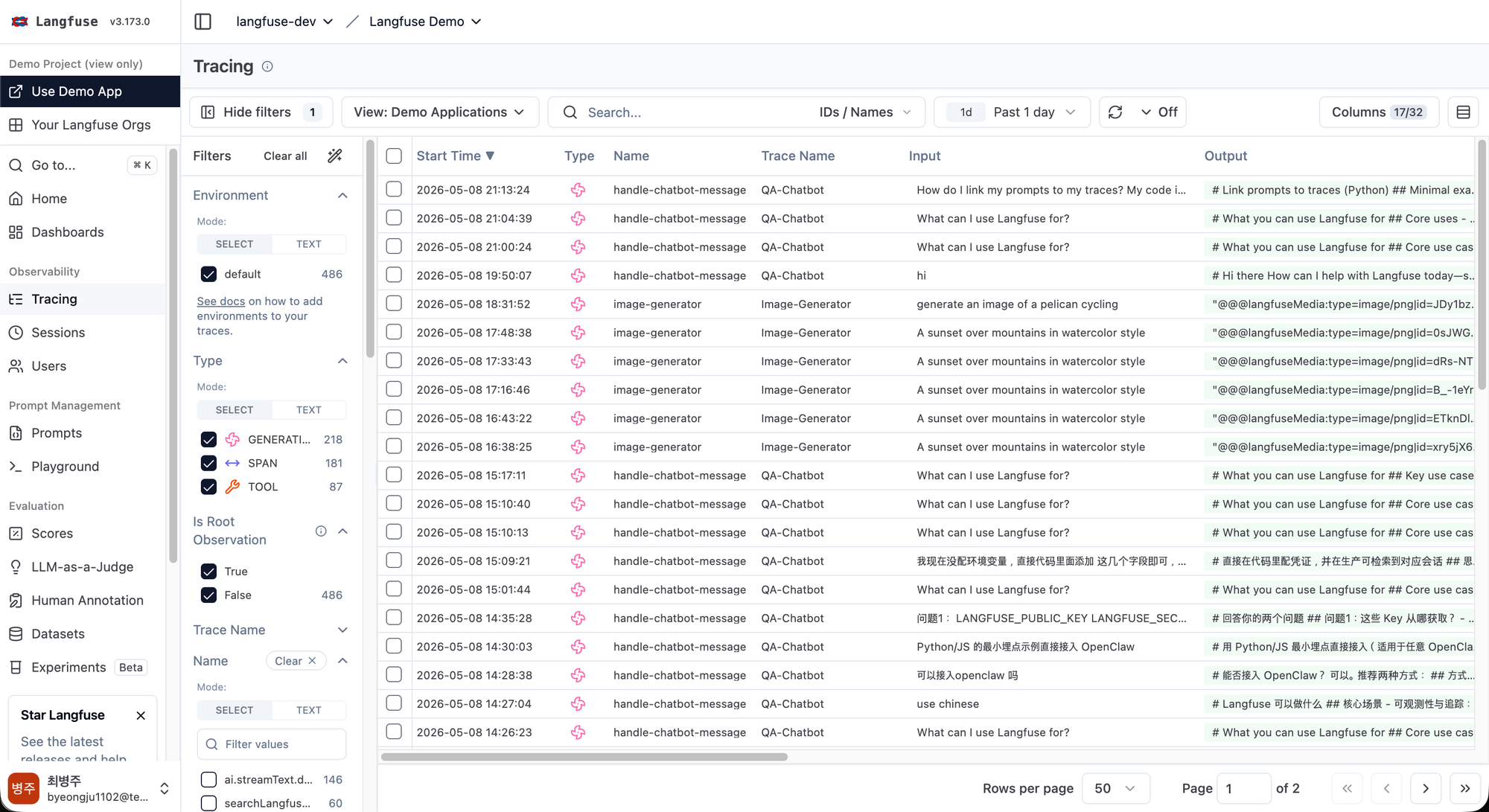Image resolution: width=1489 pixels, height=812 pixels.
Task: Expand the Trace Name filter section
Action: coord(270,630)
